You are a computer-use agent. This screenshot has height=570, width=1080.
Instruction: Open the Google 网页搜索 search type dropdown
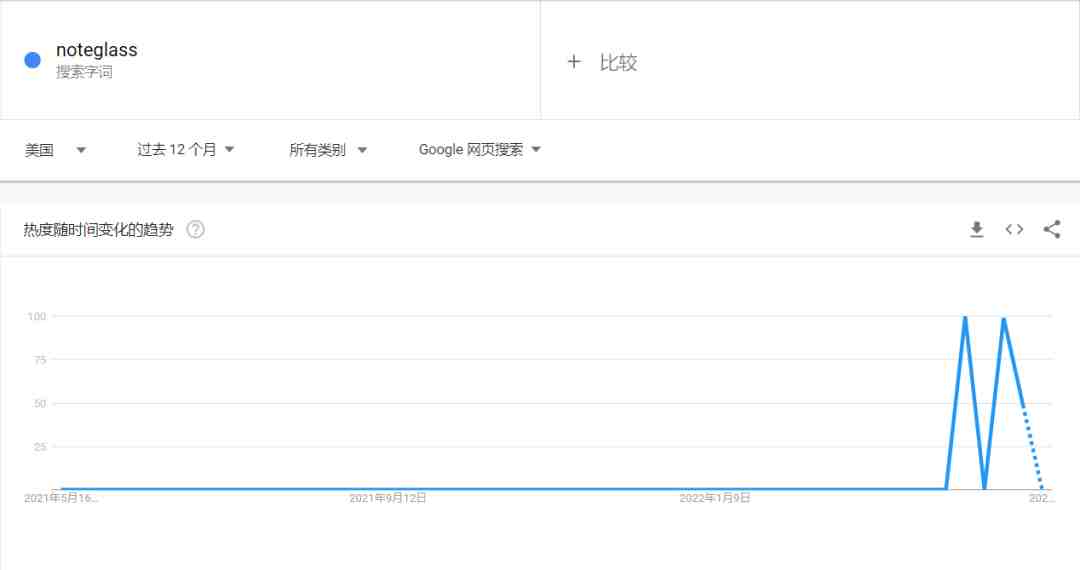point(479,149)
